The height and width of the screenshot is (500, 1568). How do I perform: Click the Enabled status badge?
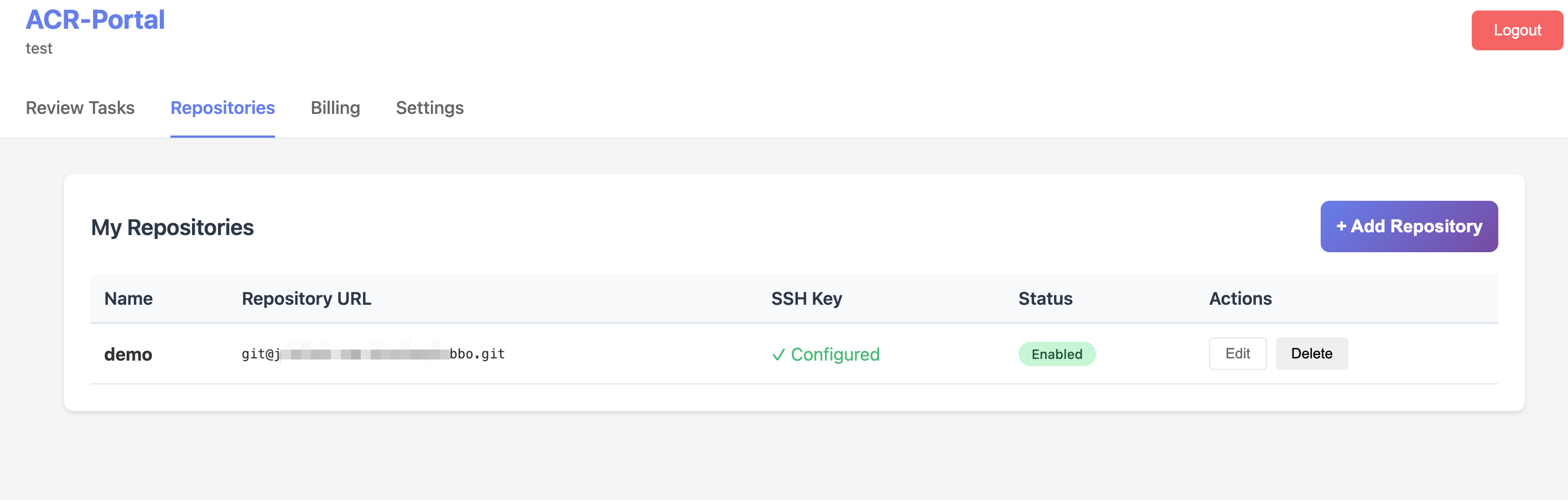[1056, 353]
